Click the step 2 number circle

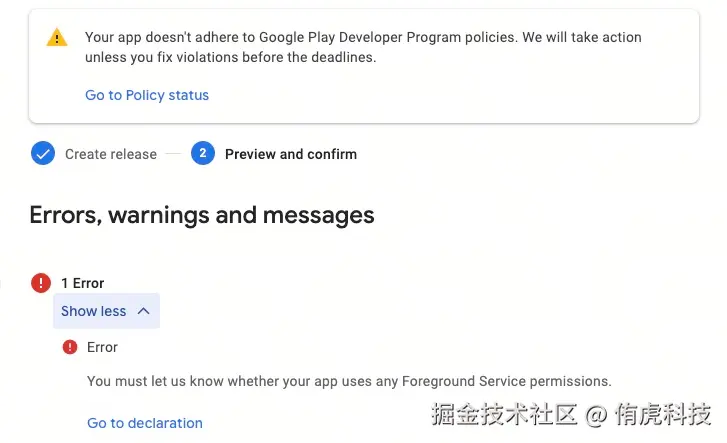tap(203, 154)
